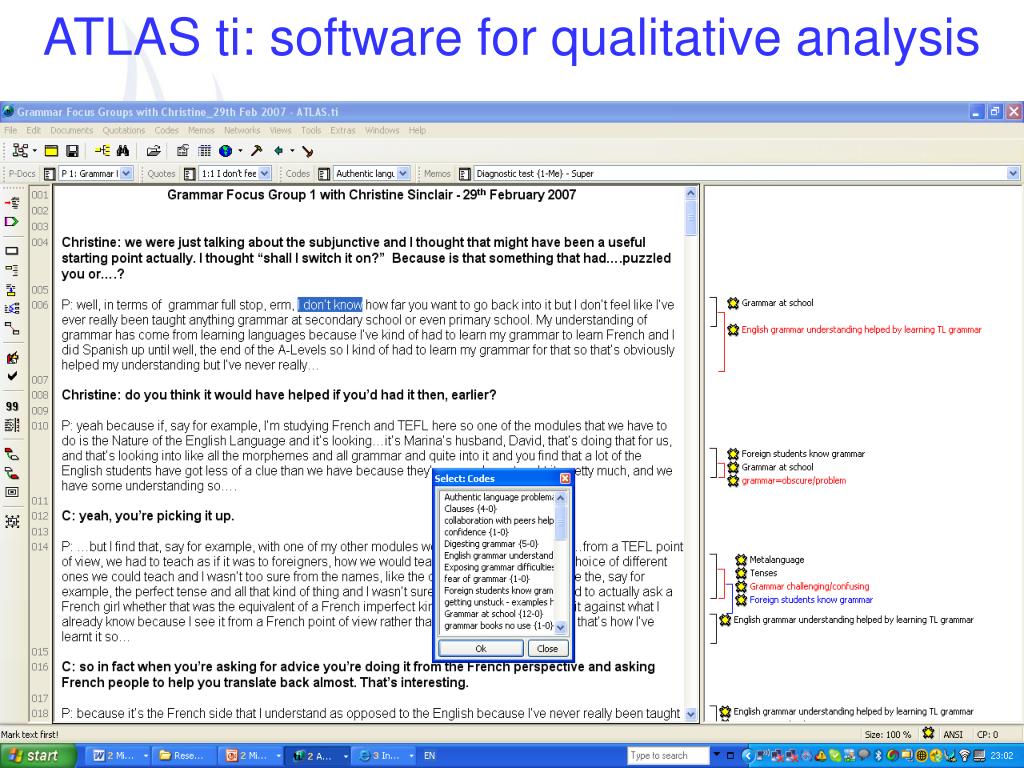
Task: Click margin code 'grammar=obscure/problem'
Action: [x=793, y=481]
